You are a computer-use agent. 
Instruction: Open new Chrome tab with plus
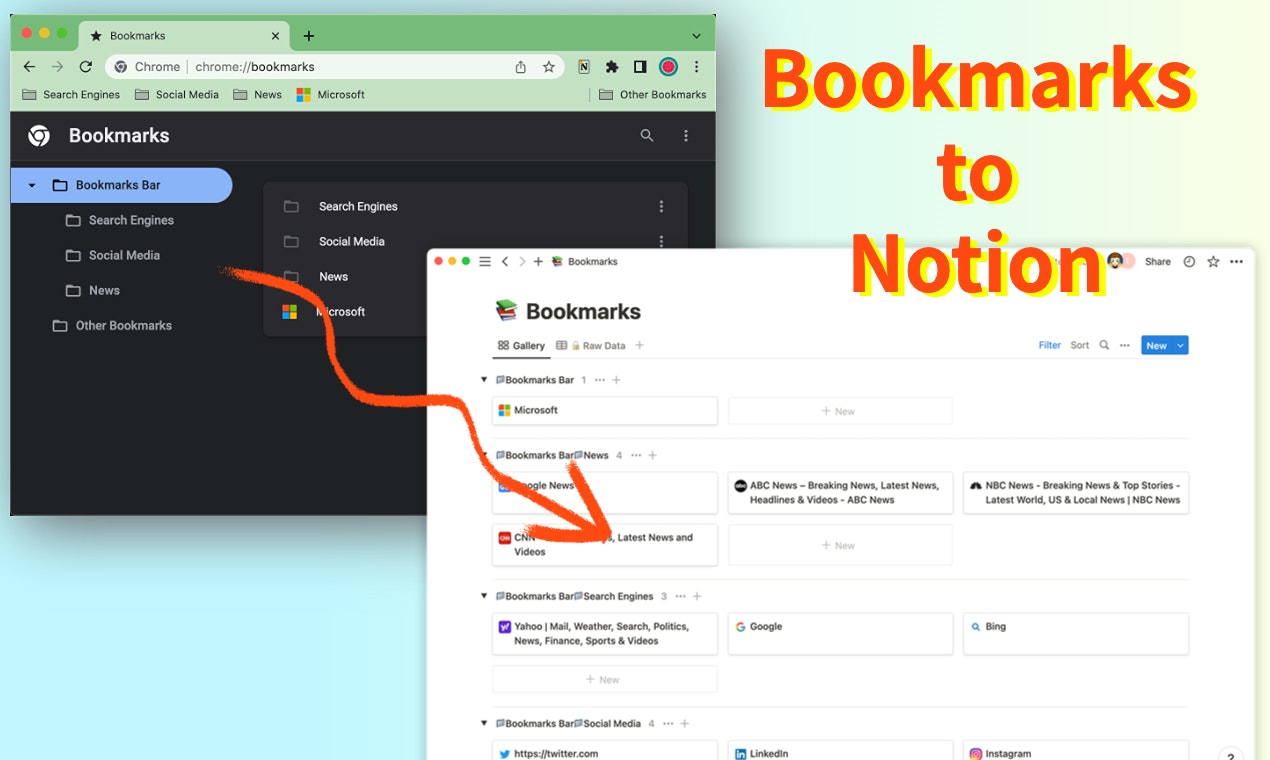coord(308,36)
